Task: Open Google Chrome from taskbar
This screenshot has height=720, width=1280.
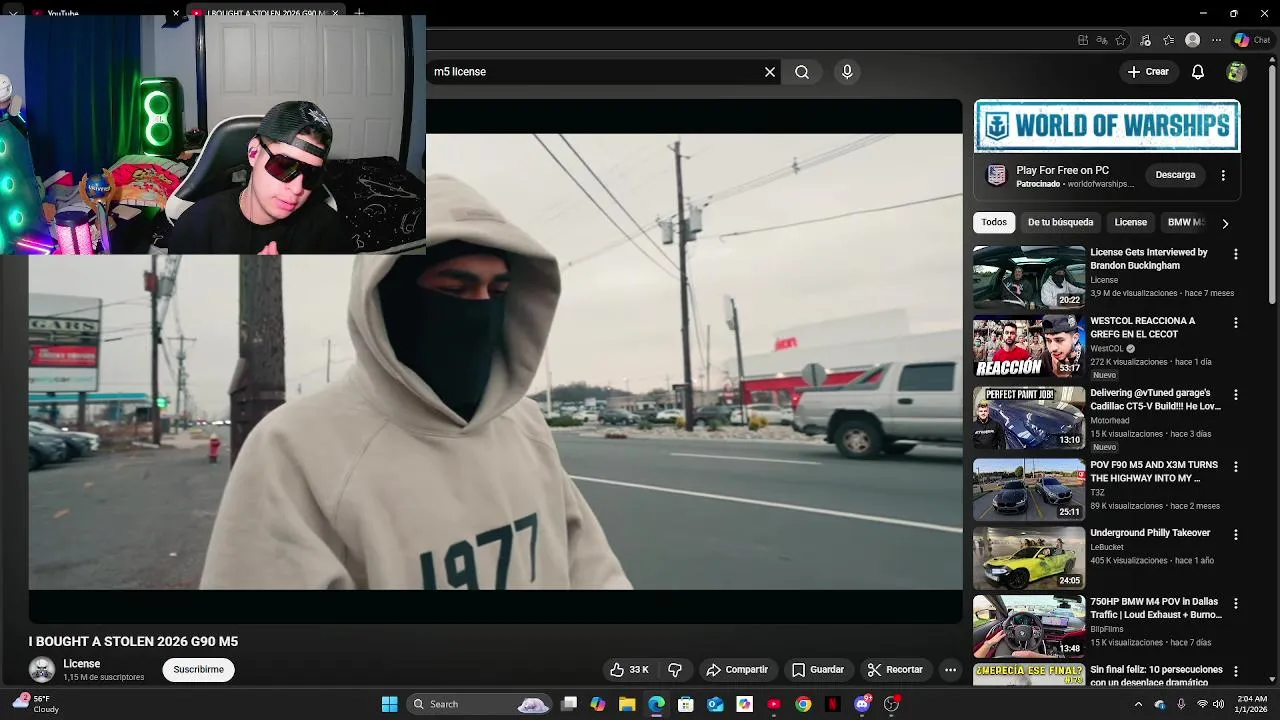Action: click(x=803, y=704)
